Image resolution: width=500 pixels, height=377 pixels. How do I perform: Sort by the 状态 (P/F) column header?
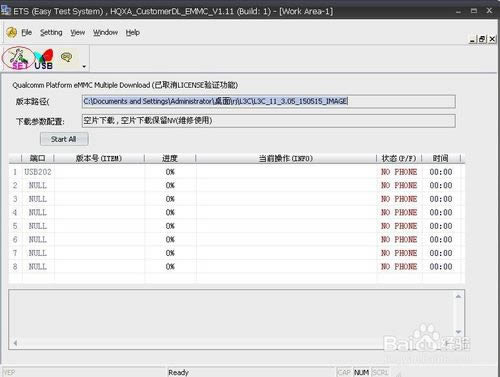399,158
